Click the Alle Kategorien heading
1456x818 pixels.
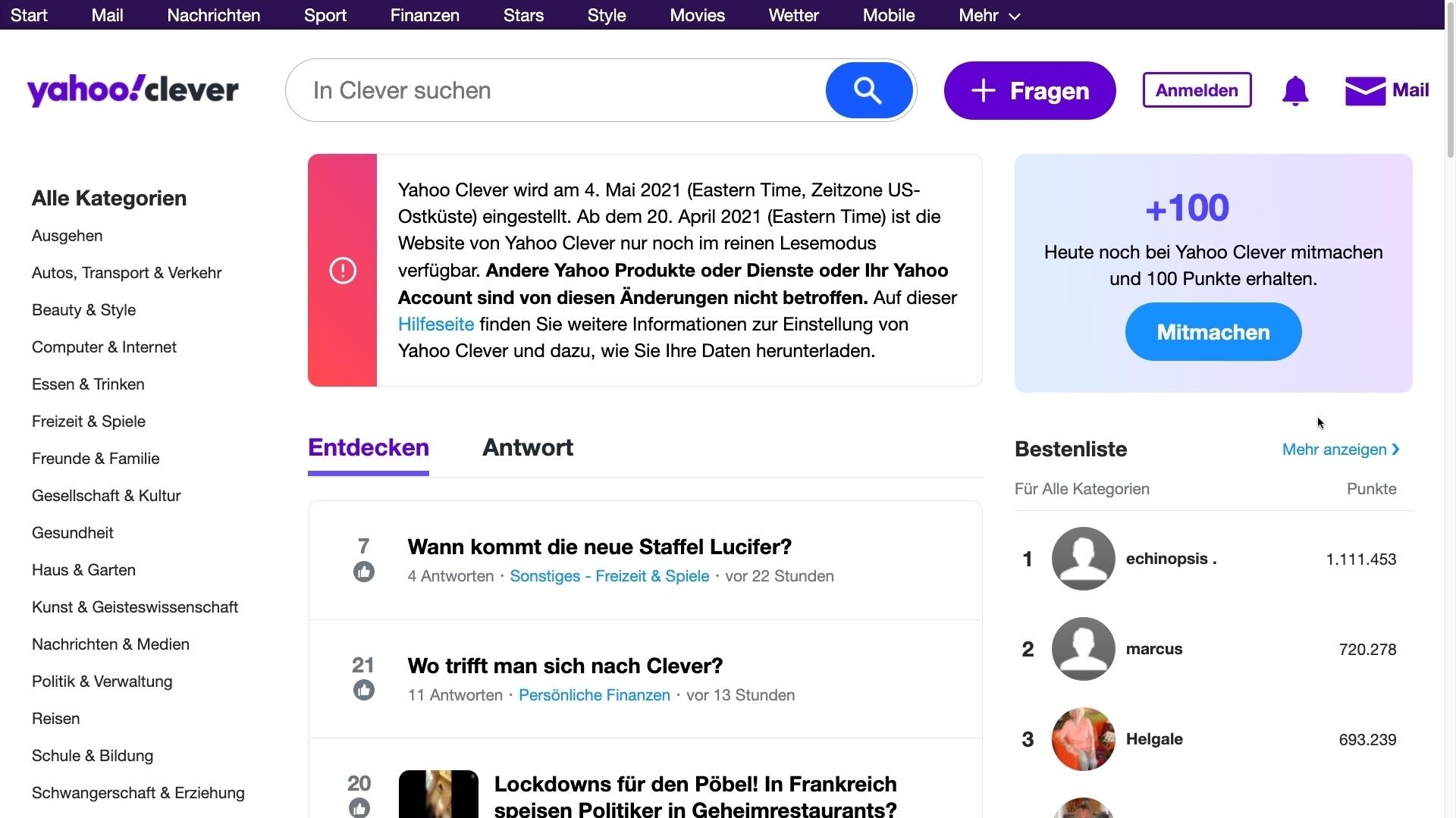(109, 199)
